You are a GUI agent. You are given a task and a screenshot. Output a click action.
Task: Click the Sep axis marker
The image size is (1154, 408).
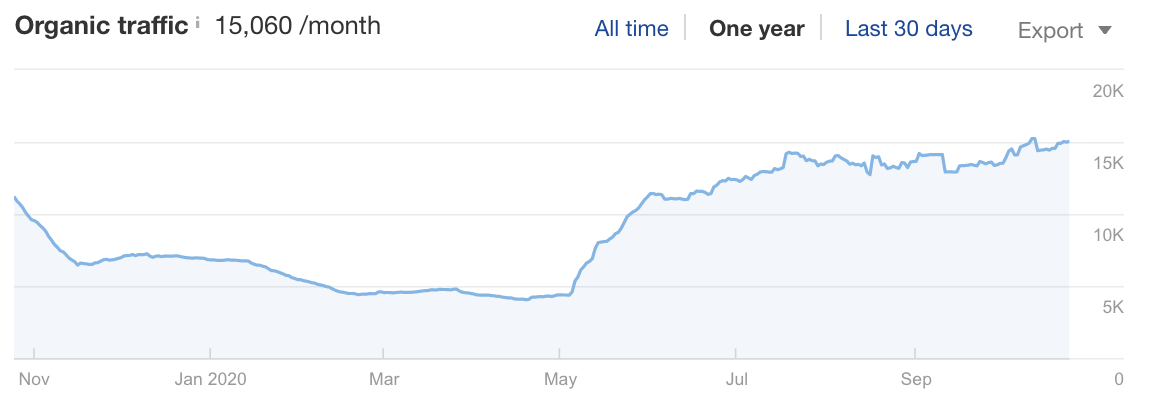916,379
